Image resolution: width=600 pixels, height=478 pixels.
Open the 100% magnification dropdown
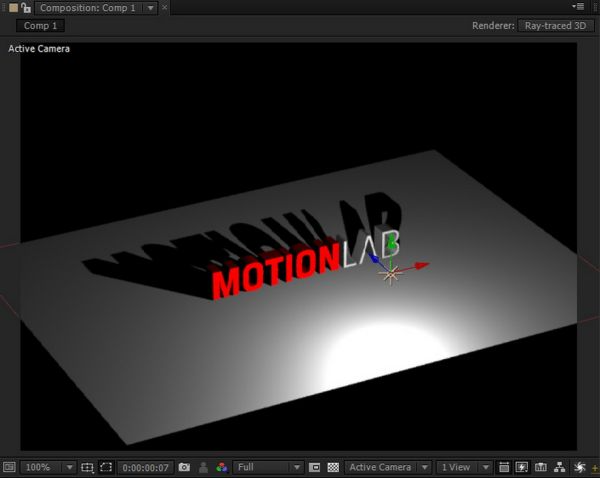click(48, 467)
